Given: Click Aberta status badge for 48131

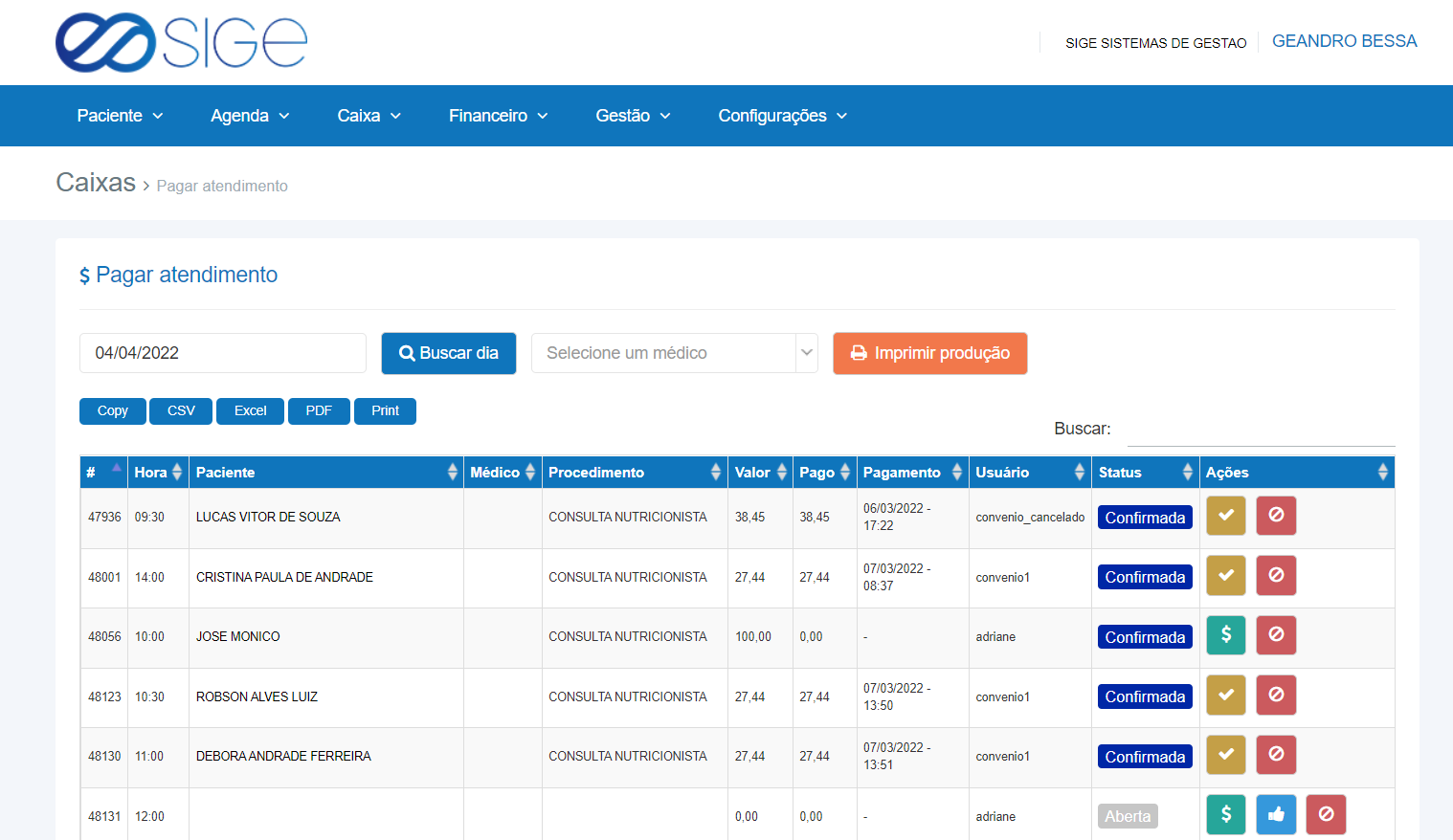Looking at the screenshot, I should [x=1128, y=816].
